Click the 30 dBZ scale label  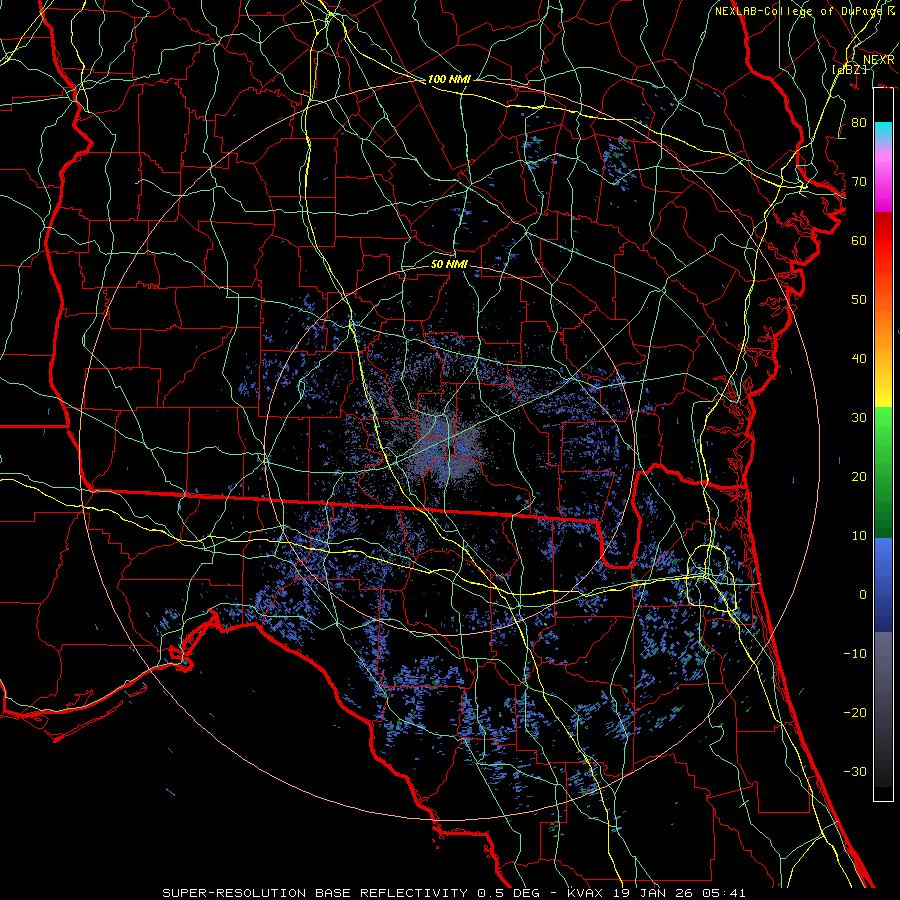point(859,418)
